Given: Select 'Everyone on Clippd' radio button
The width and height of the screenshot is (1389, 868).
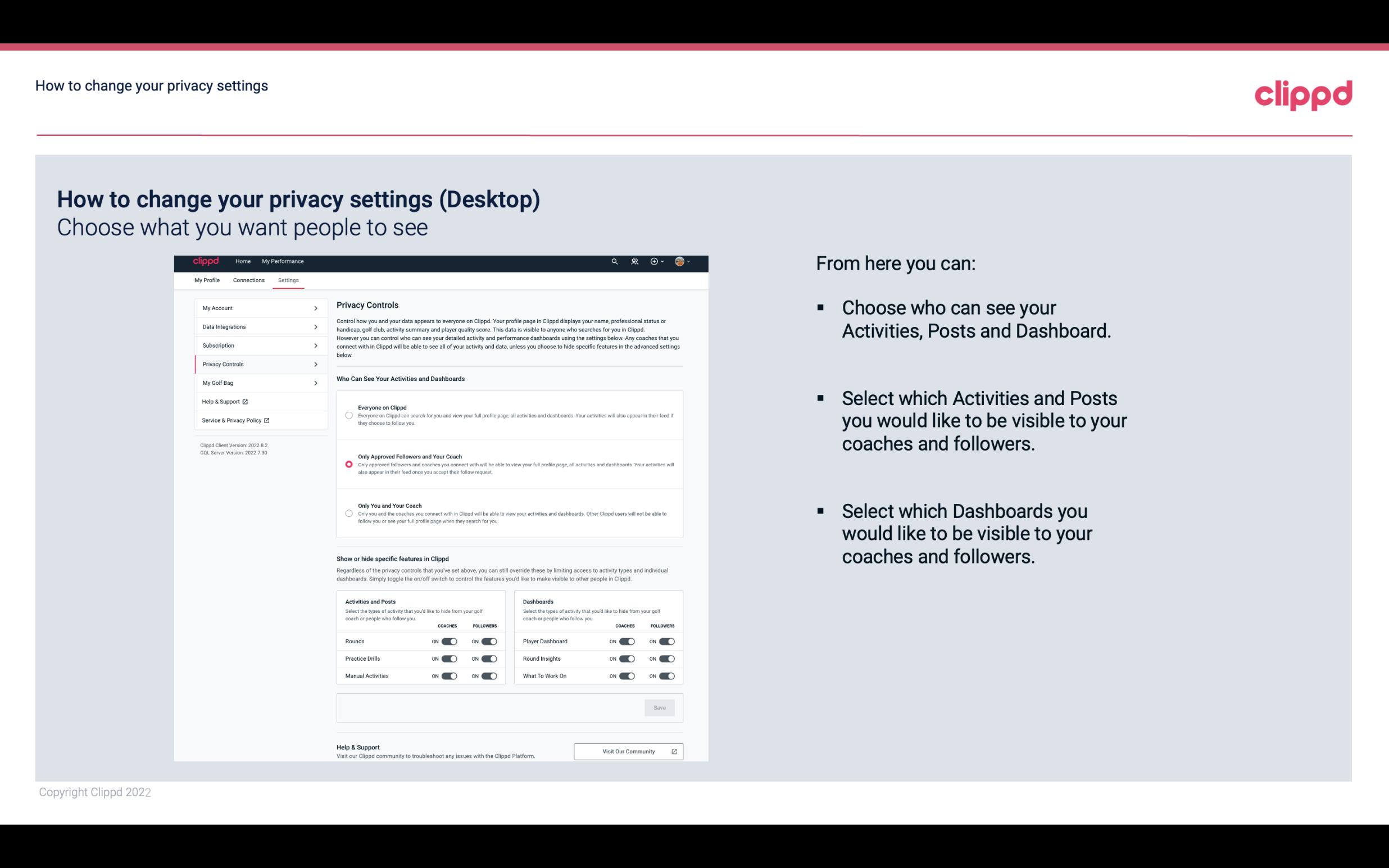Looking at the screenshot, I should coord(349,414).
